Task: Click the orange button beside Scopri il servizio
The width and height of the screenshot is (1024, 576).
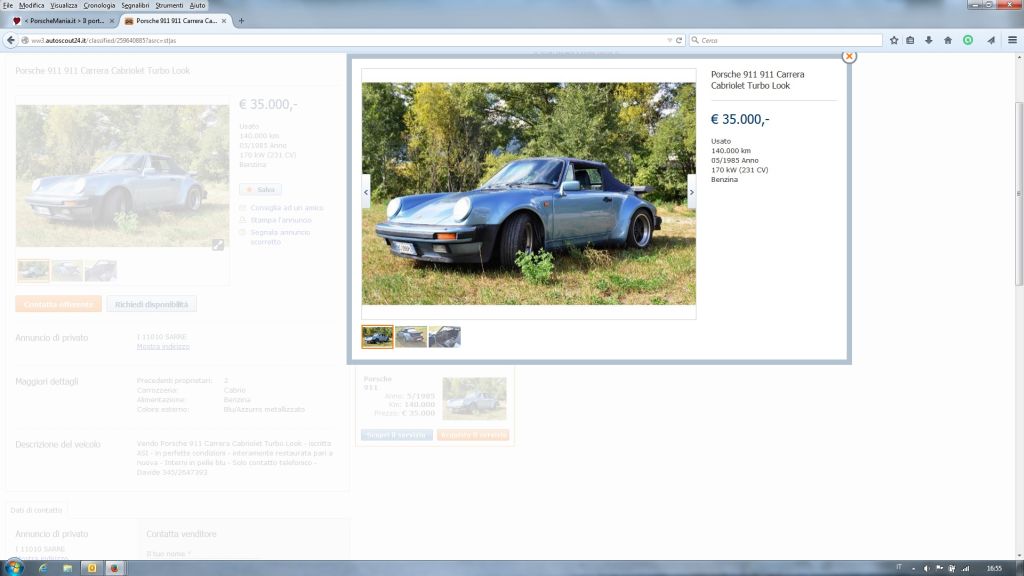Action: click(x=473, y=435)
